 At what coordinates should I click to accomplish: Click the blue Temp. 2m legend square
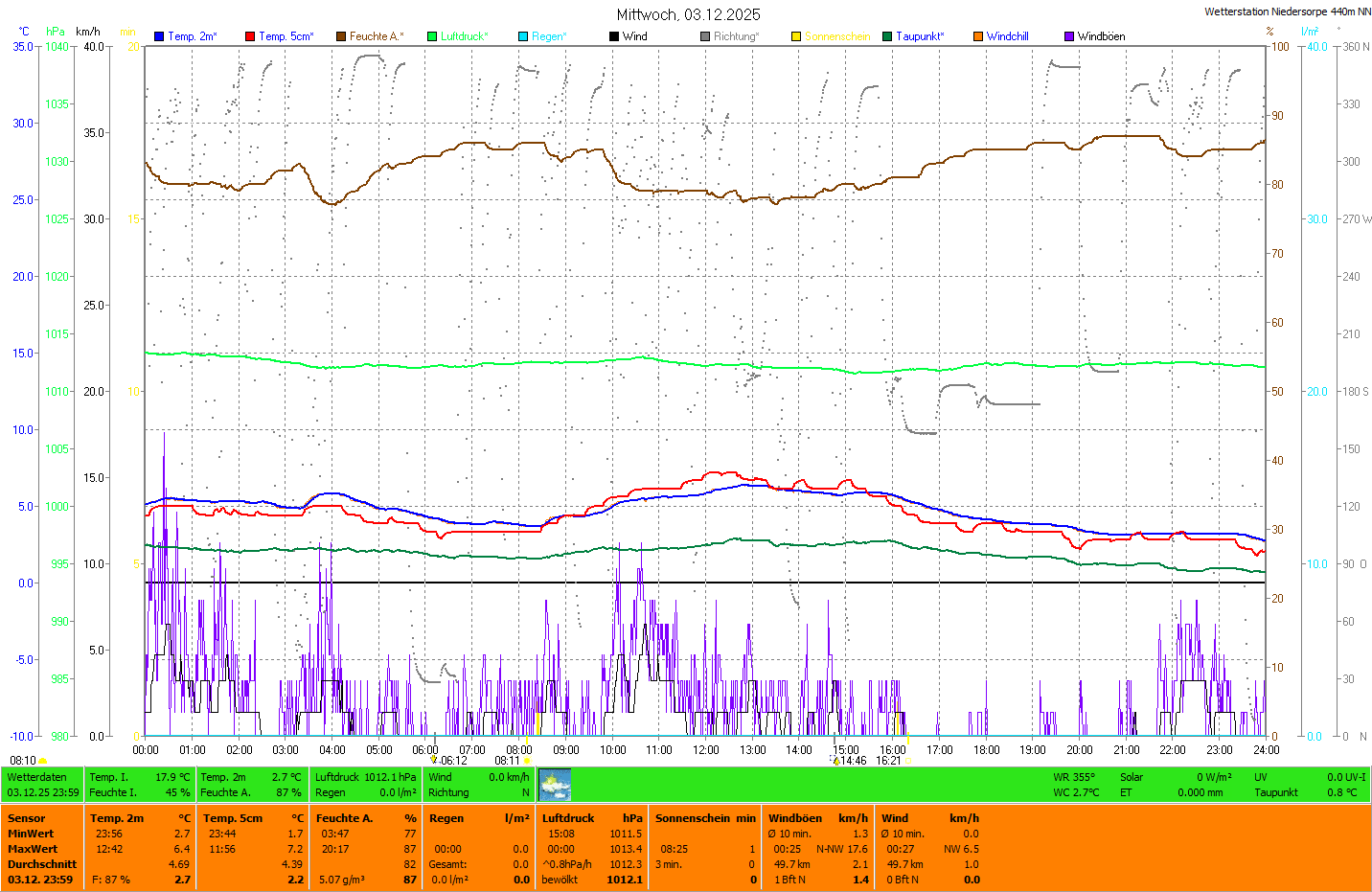[x=159, y=36]
